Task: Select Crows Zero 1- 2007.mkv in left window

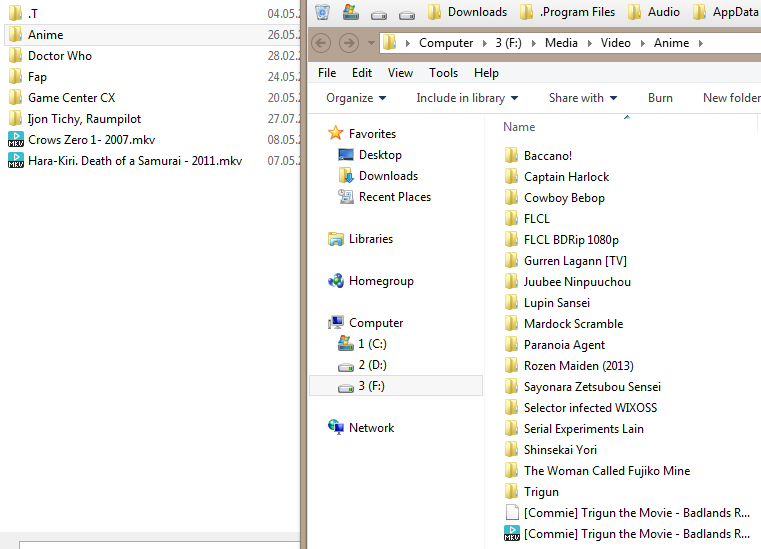Action: (x=82, y=140)
